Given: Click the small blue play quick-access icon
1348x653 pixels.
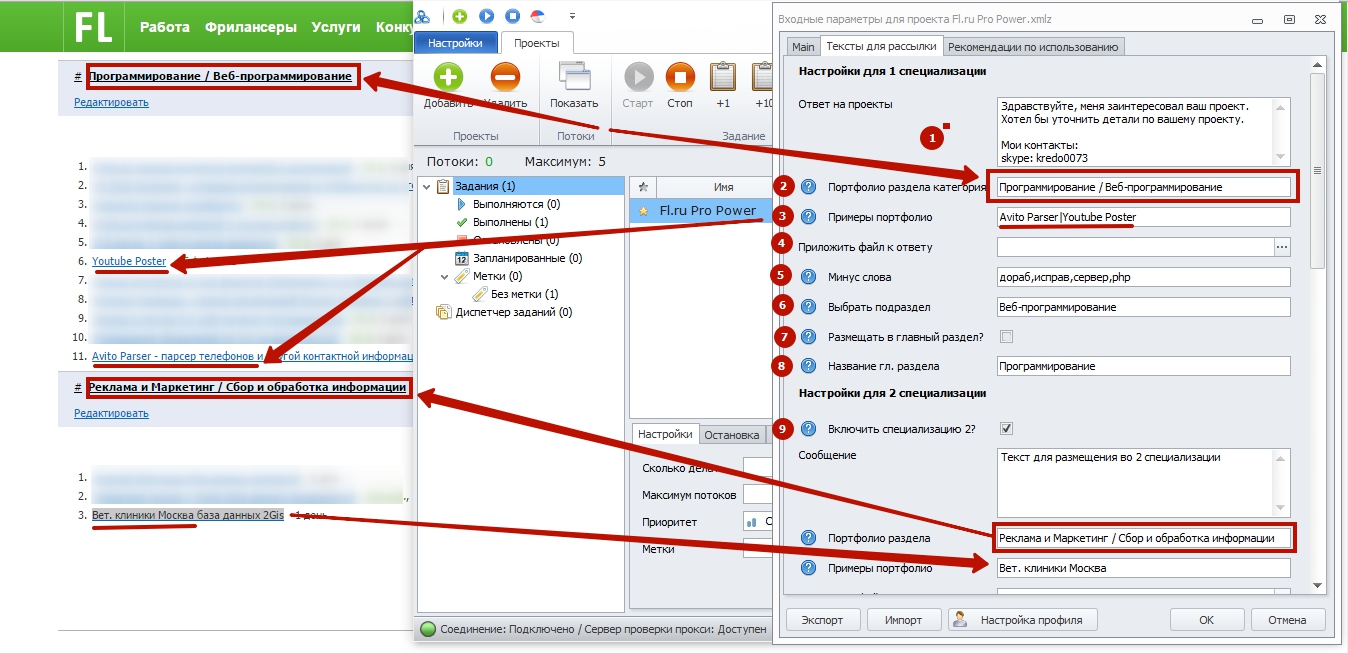Looking at the screenshot, I should point(486,16).
